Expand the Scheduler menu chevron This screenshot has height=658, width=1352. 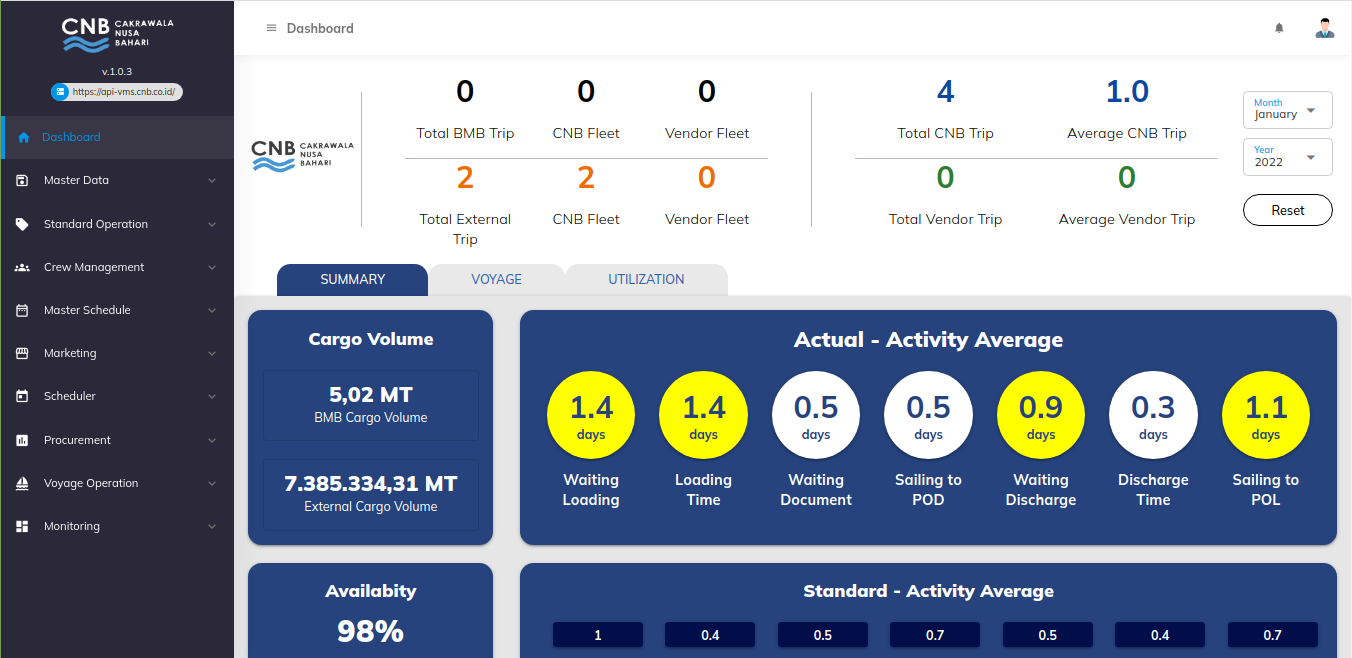[x=212, y=397]
